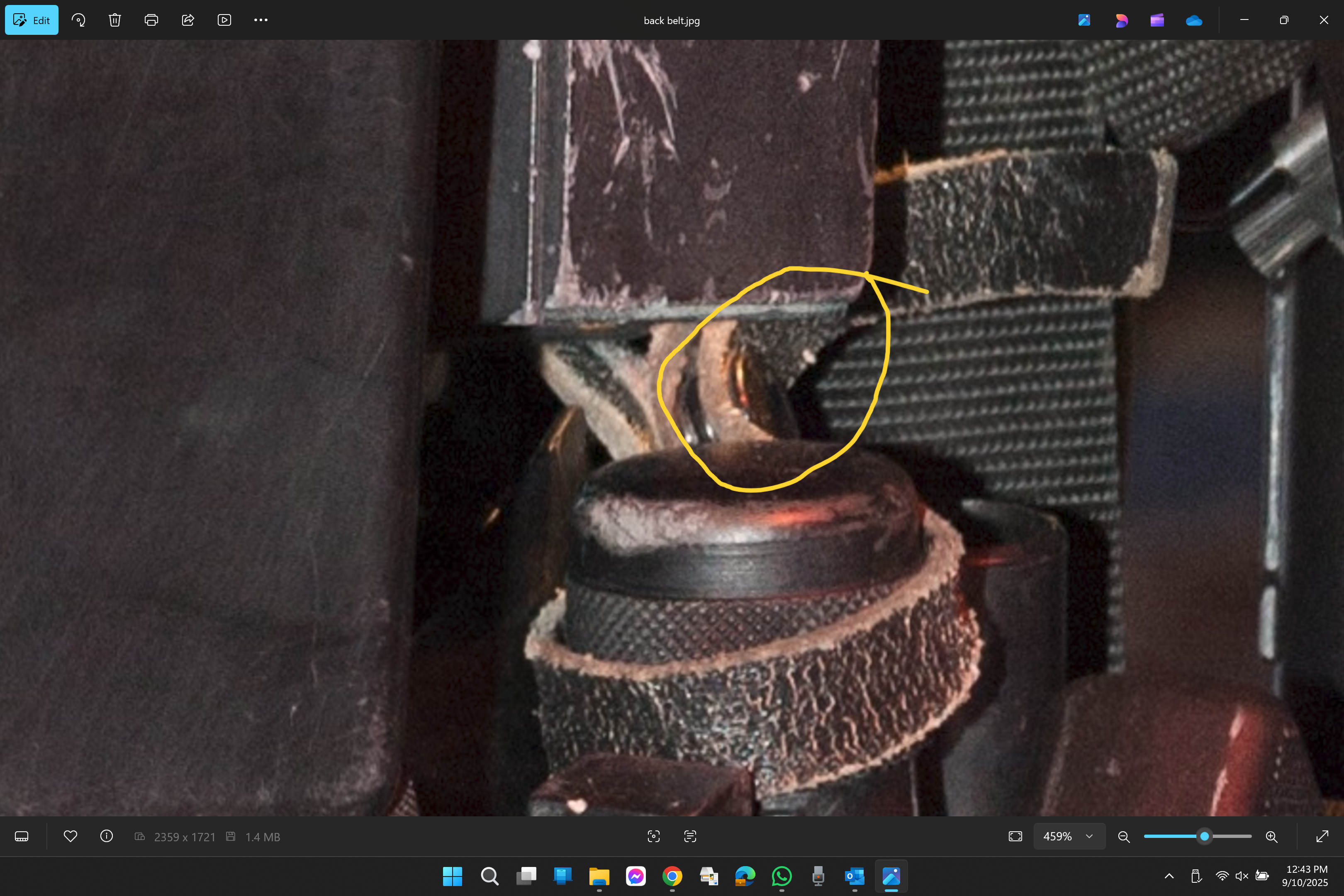Open WhatsApp from the taskbar
The height and width of the screenshot is (896, 1344).
tap(782, 876)
